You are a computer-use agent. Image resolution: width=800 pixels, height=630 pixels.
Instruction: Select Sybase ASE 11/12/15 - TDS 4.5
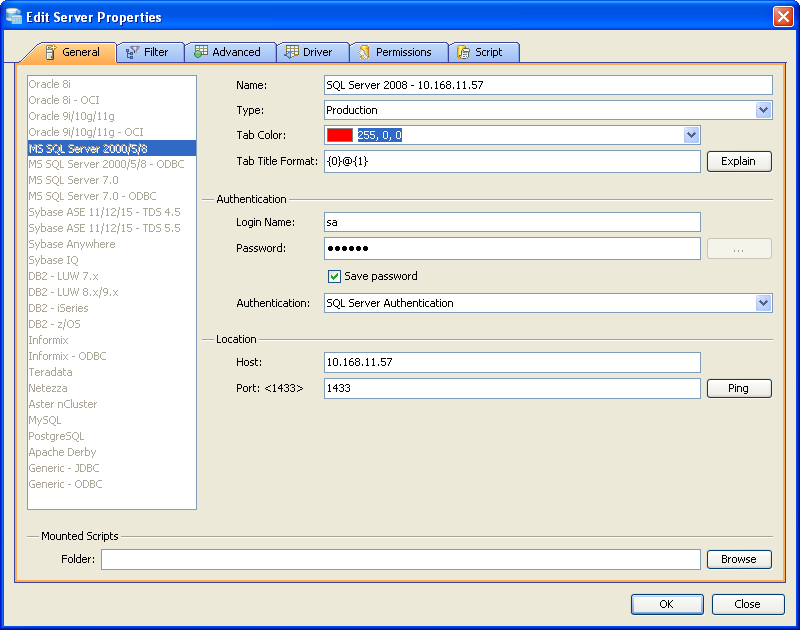pyautogui.click(x=112, y=212)
